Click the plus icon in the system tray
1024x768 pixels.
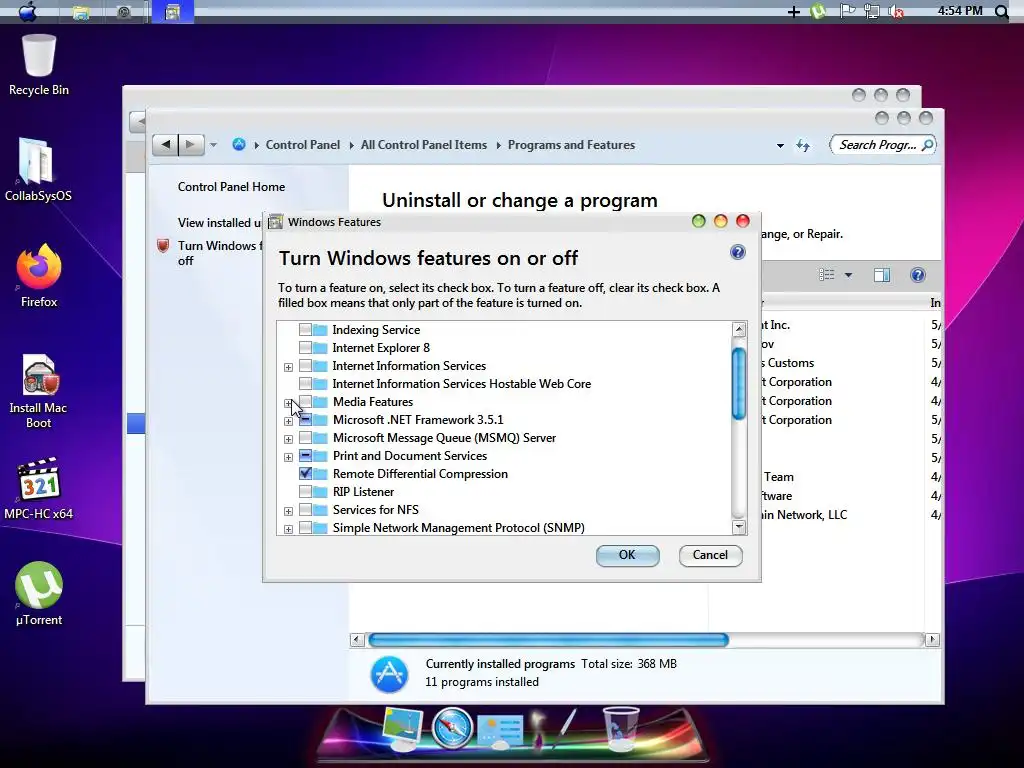point(793,12)
